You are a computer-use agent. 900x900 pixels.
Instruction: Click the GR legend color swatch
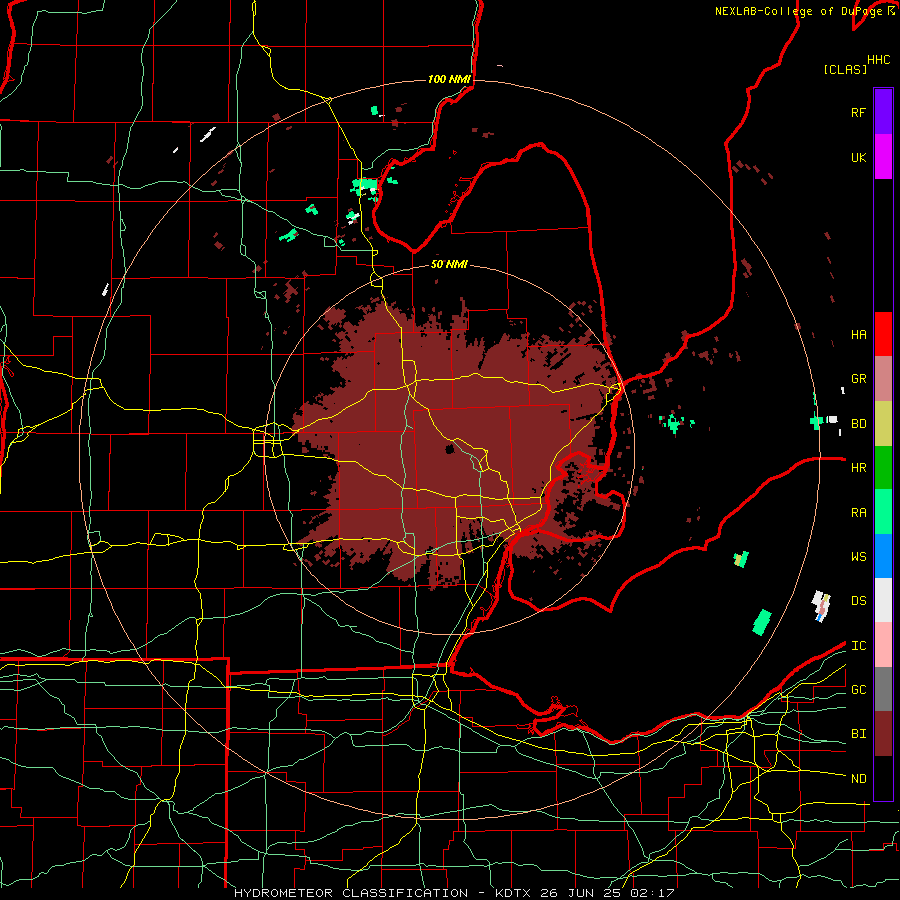pos(883,378)
